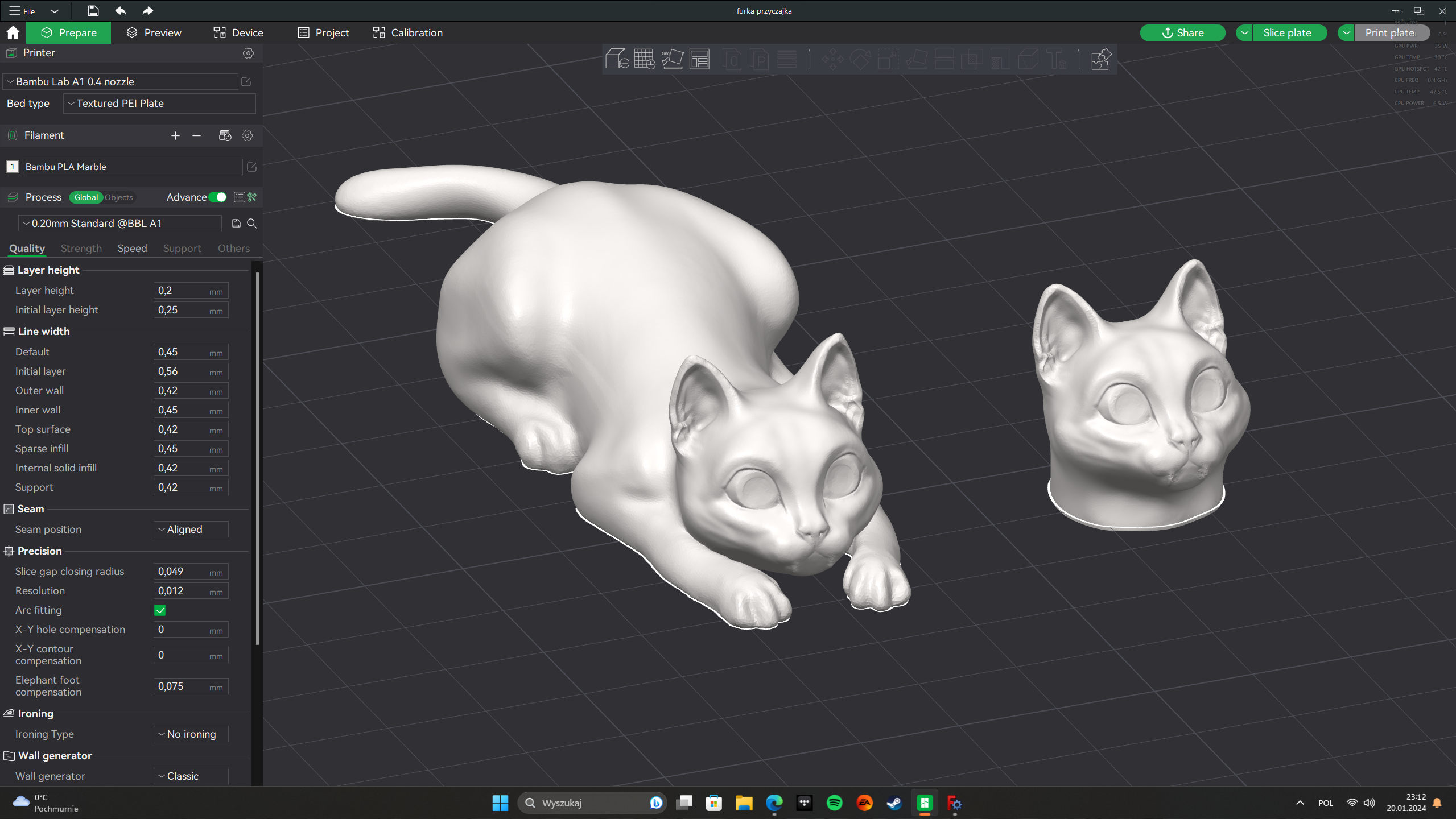Uncheck the Arc fitting checkbox
1456x819 pixels.
[x=160, y=610]
